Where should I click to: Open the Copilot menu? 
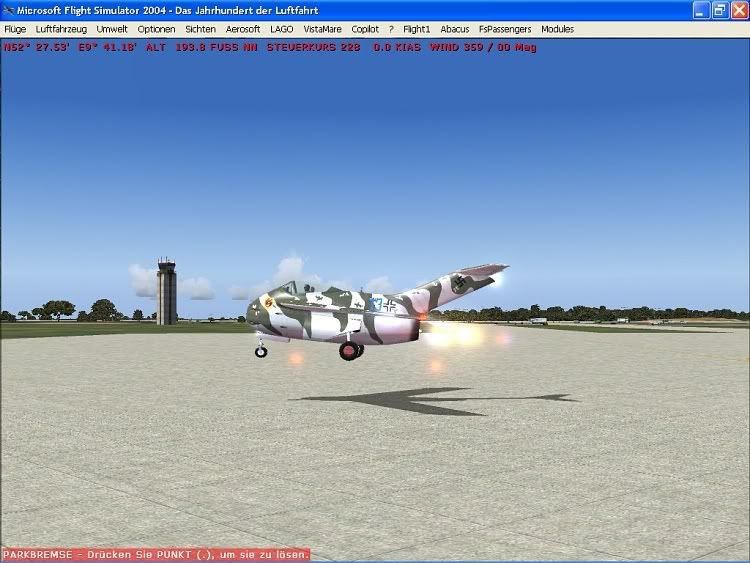click(365, 29)
